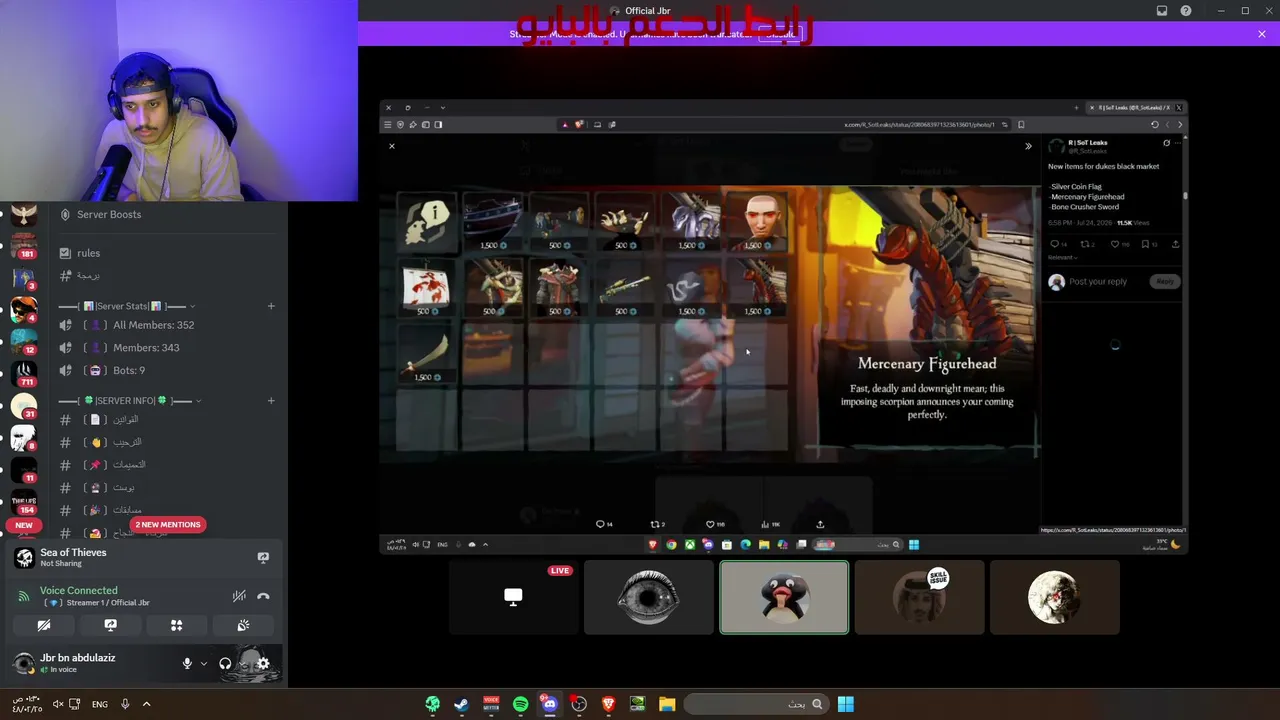The width and height of the screenshot is (1280, 720).
Task: Open the Discord inbox icon
Action: (x=1162, y=11)
